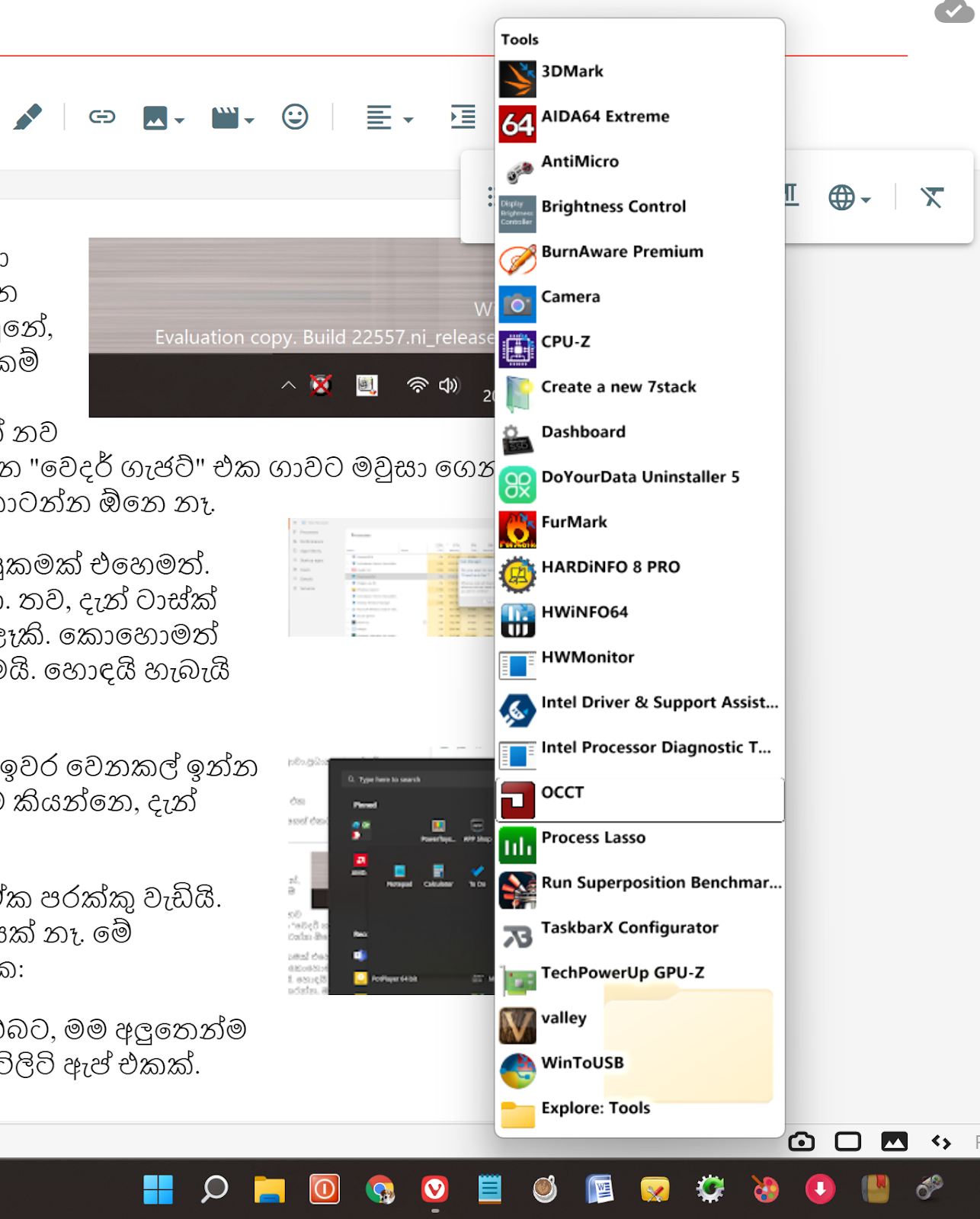
Task: Expand the globe language dropdown arrow
Action: (x=866, y=200)
